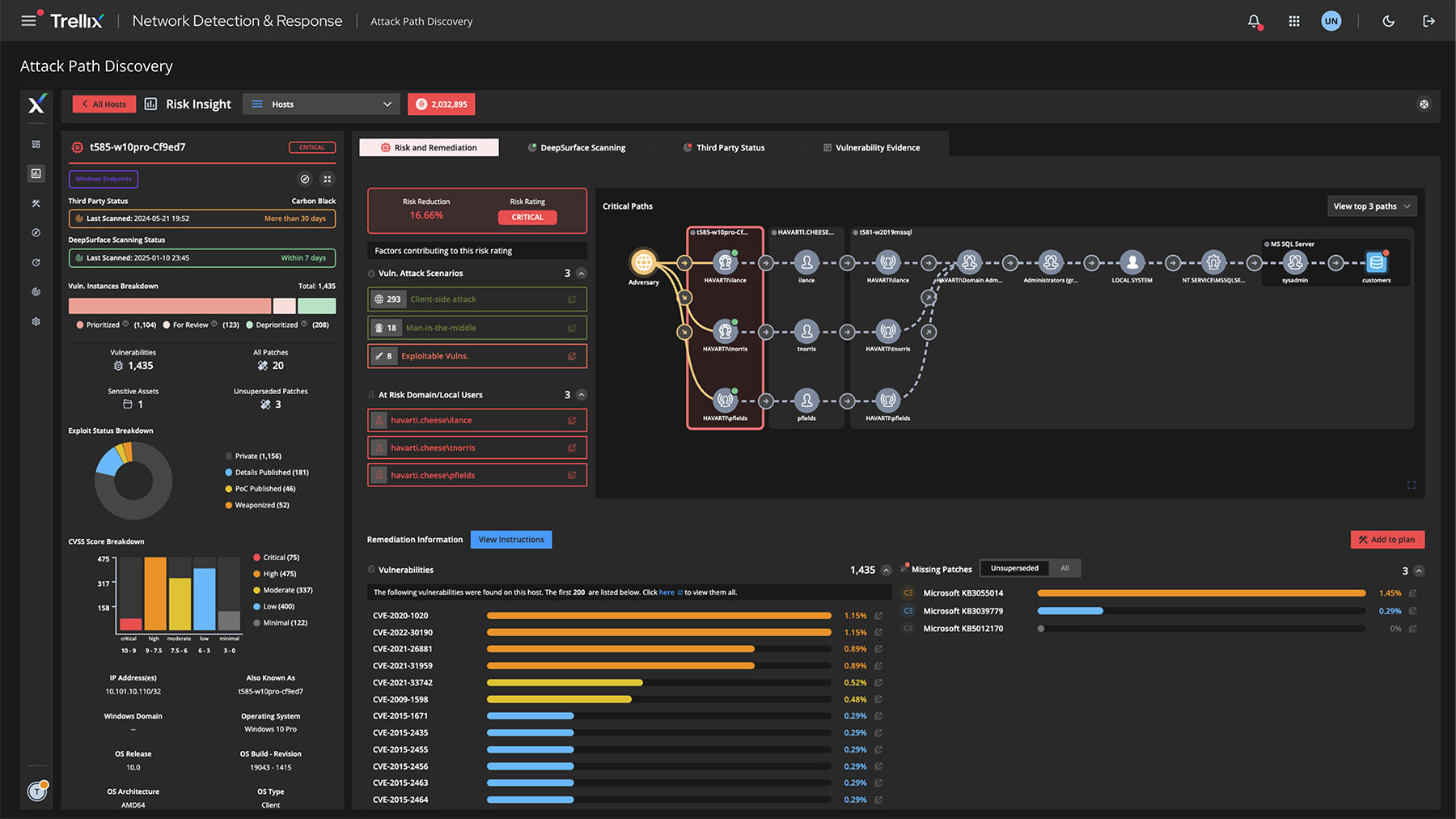Switch to DeepSurface Scanning tab

point(576,148)
